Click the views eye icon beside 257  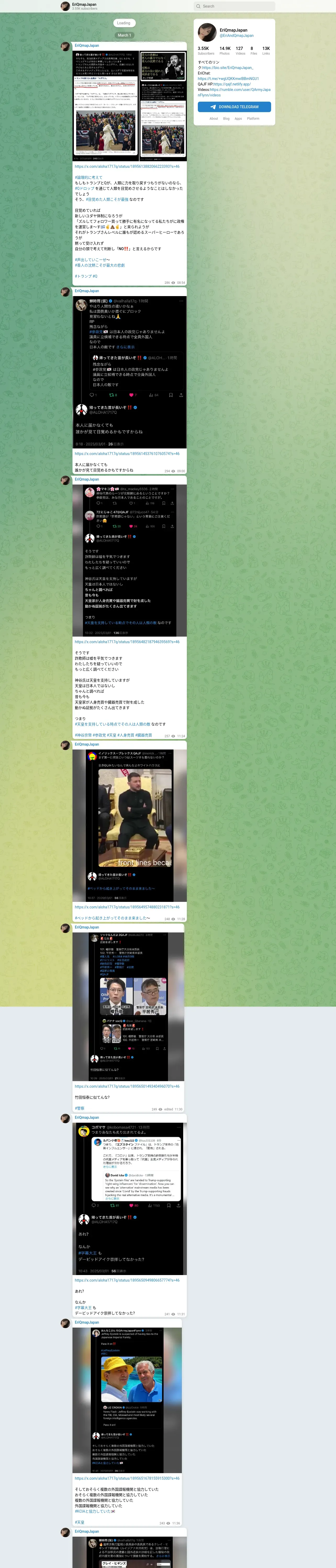click(173, 736)
